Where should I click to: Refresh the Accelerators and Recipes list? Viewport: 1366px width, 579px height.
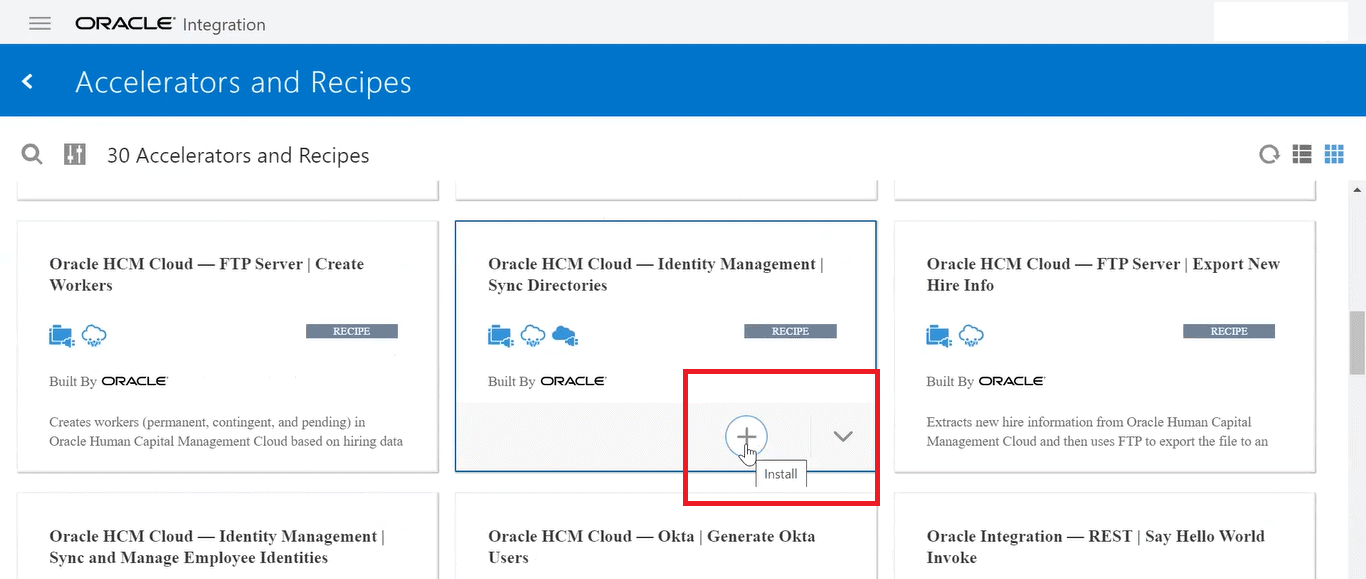tap(1268, 154)
